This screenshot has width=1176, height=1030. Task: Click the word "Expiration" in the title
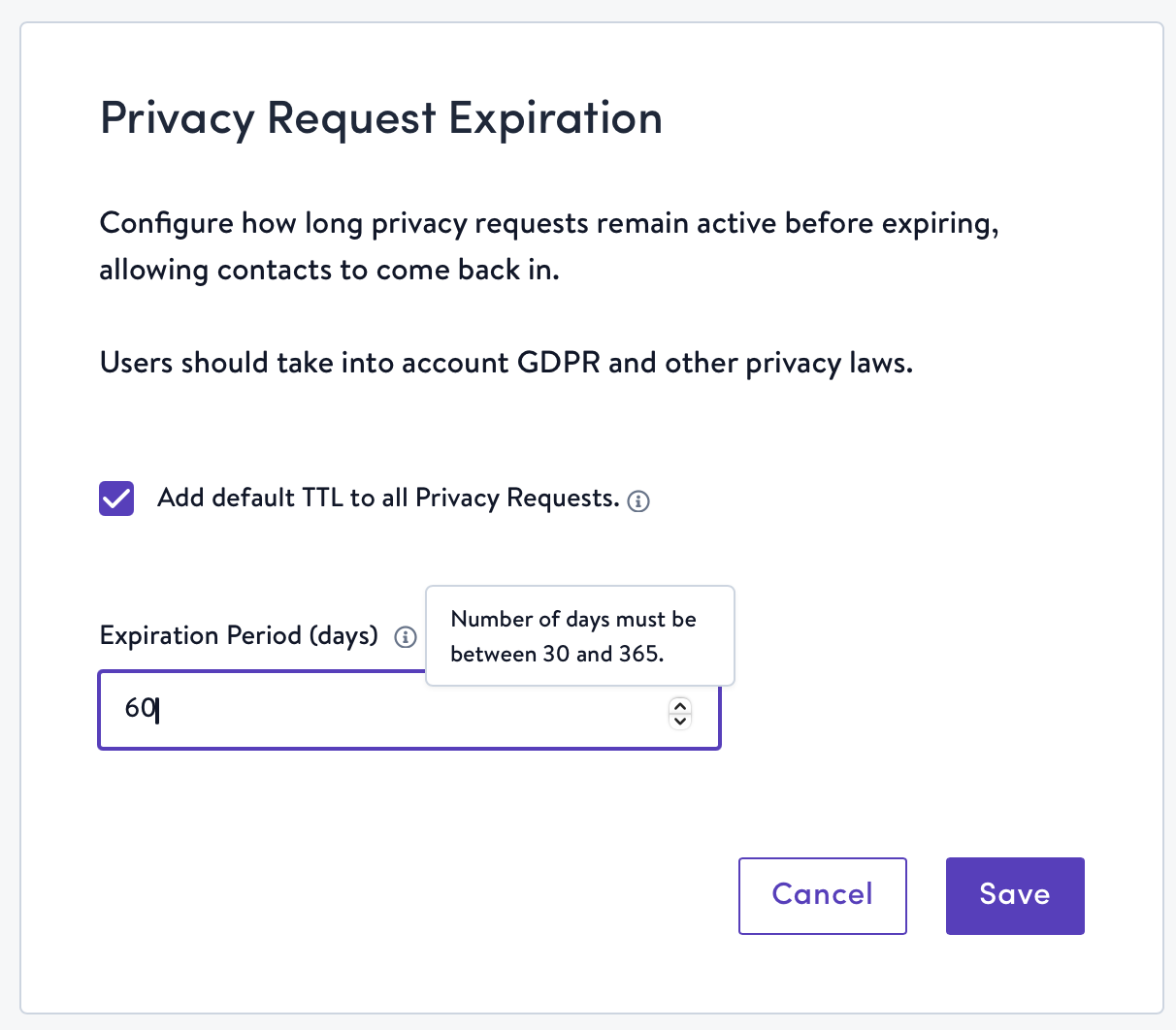(x=555, y=119)
